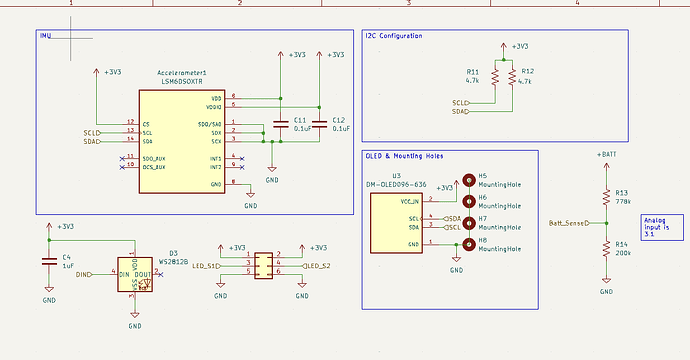Select the six-pin connector symbol
The image size is (690, 360).
(x=264, y=265)
